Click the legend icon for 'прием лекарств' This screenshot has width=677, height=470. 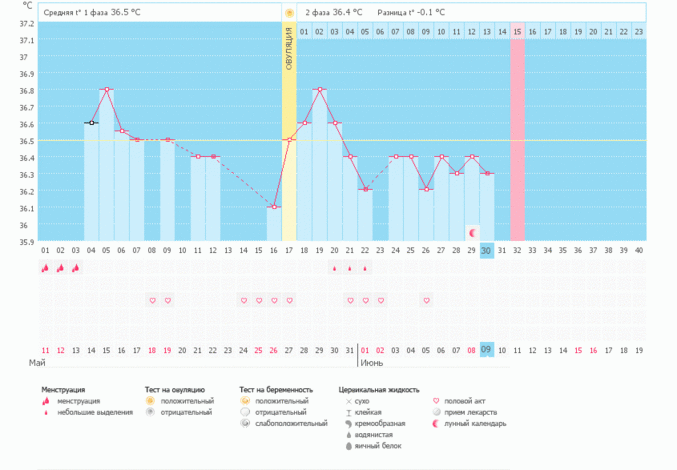pos(435,412)
